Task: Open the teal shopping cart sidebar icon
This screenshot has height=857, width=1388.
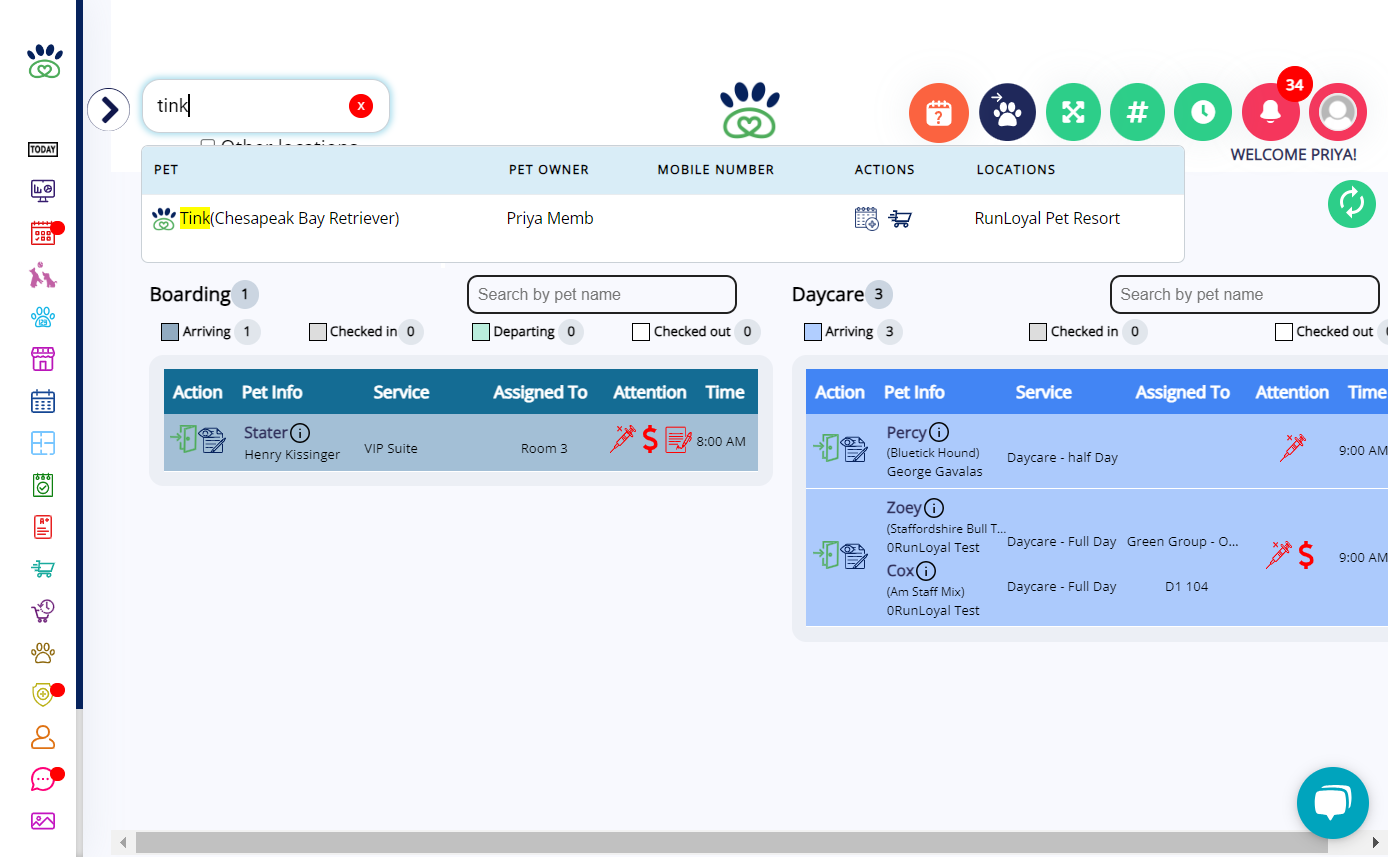Action: [x=43, y=569]
